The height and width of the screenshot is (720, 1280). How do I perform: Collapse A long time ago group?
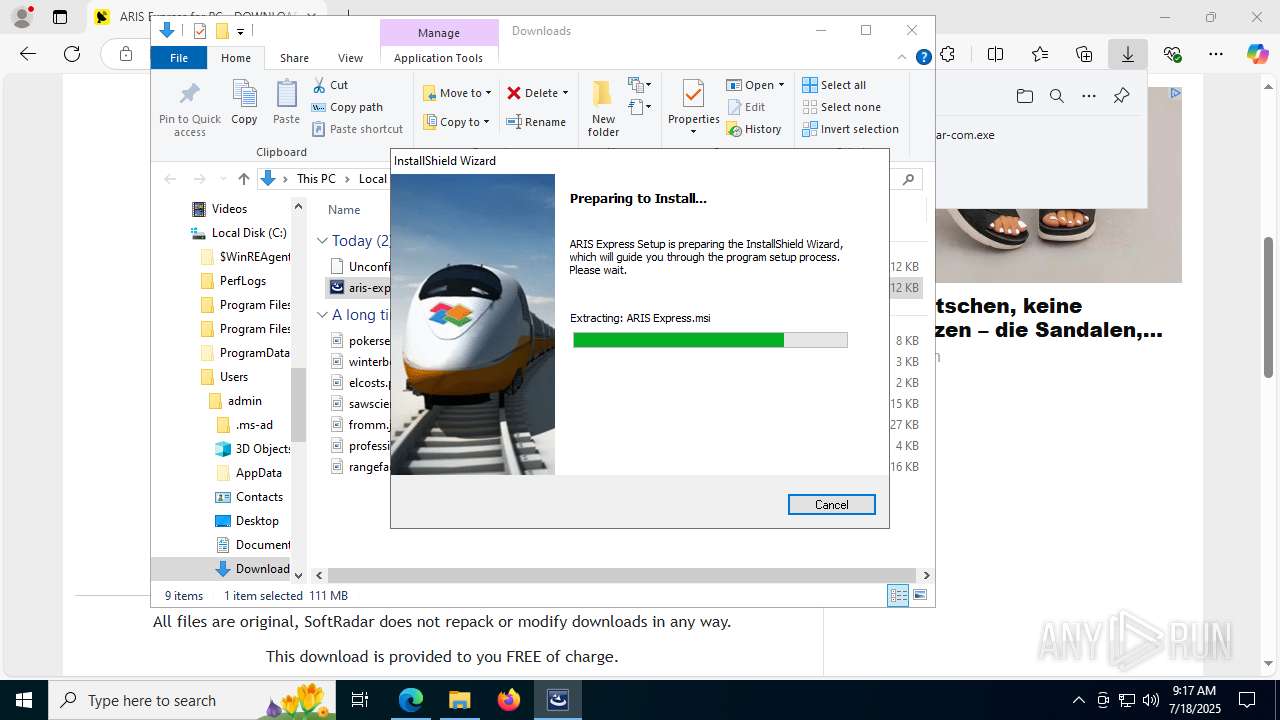click(322, 315)
